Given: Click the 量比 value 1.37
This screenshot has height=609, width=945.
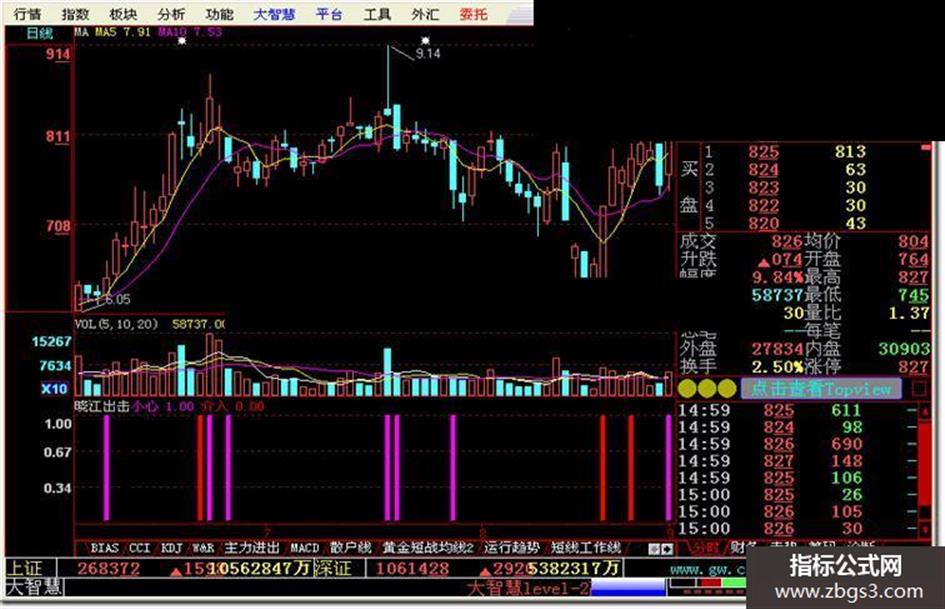Looking at the screenshot, I should pos(909,313).
